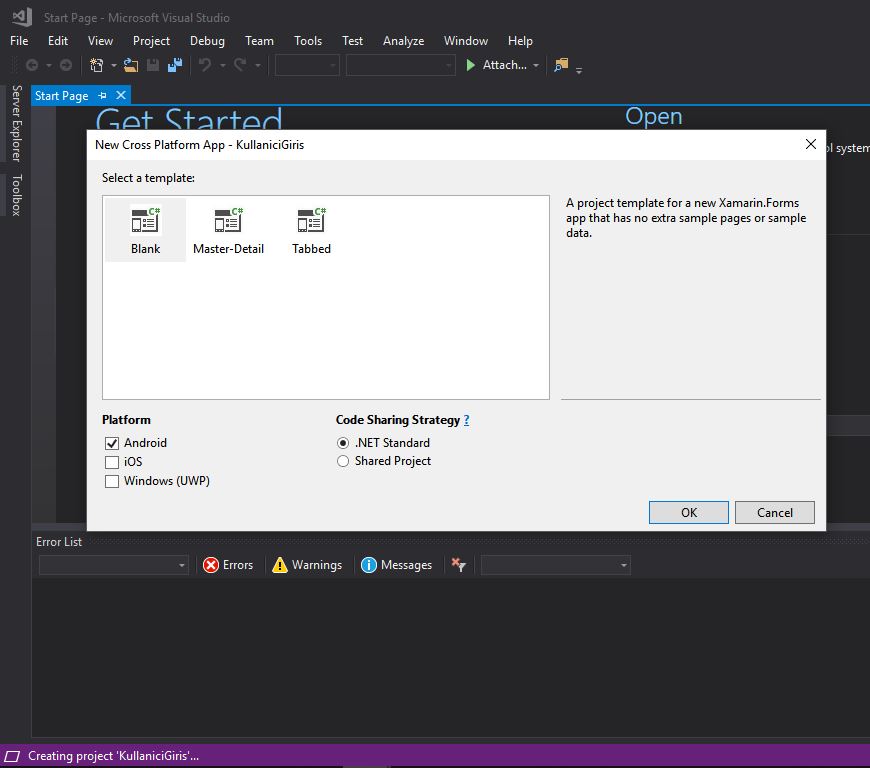Image resolution: width=870 pixels, height=768 pixels.
Task: Open the Undo history dropdown arrow
Action: [x=222, y=65]
